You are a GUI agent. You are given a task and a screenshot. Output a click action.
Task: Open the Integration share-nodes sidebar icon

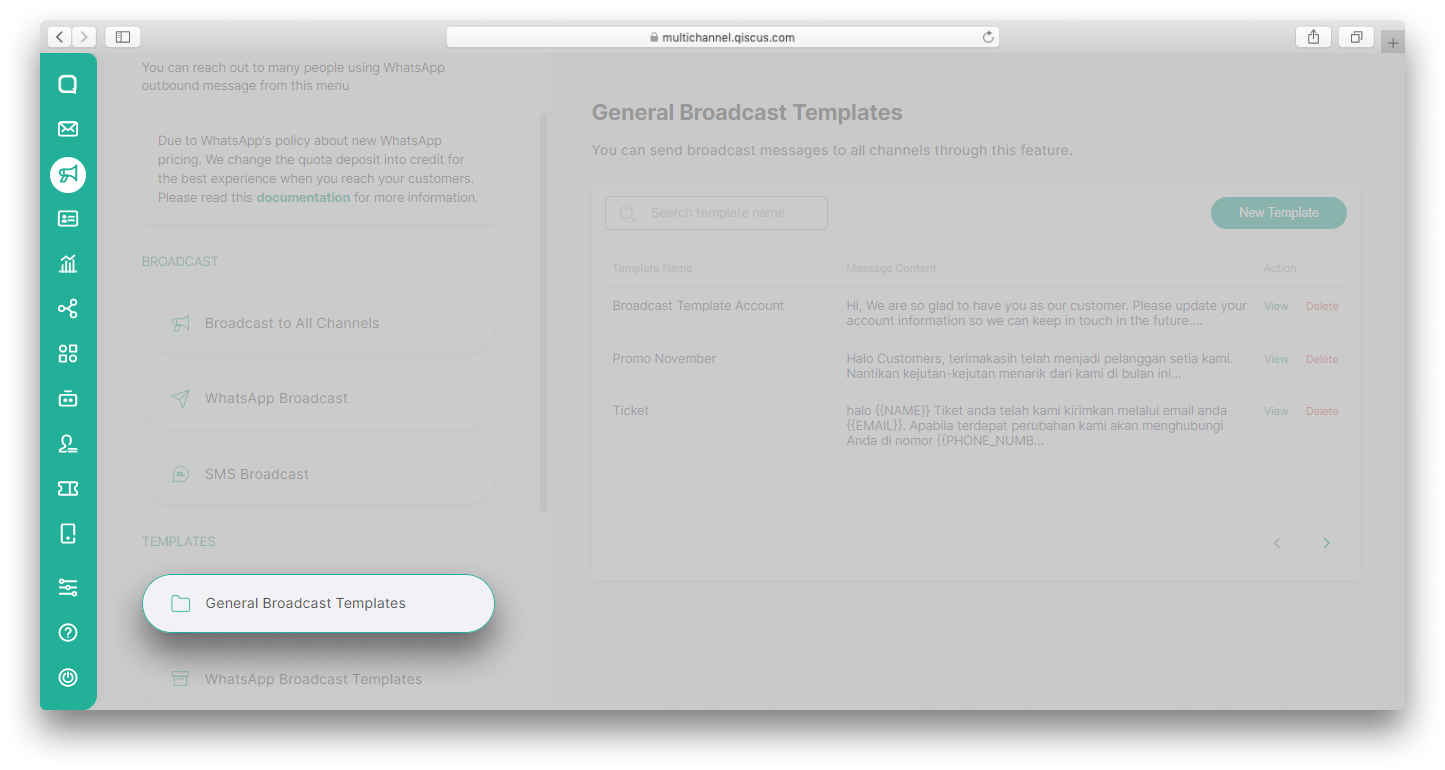tap(68, 309)
